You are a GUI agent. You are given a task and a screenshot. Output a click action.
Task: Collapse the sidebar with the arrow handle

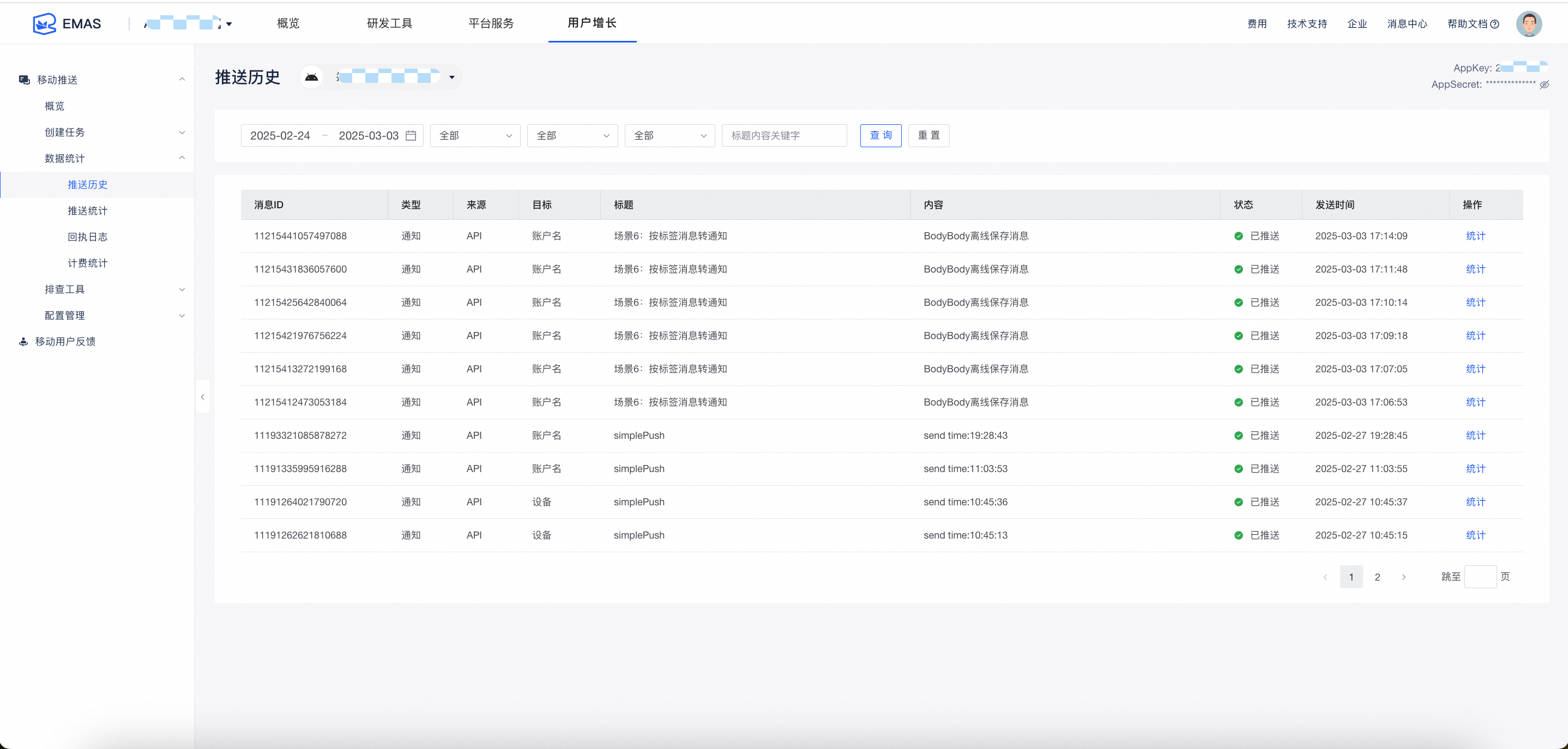coord(203,397)
